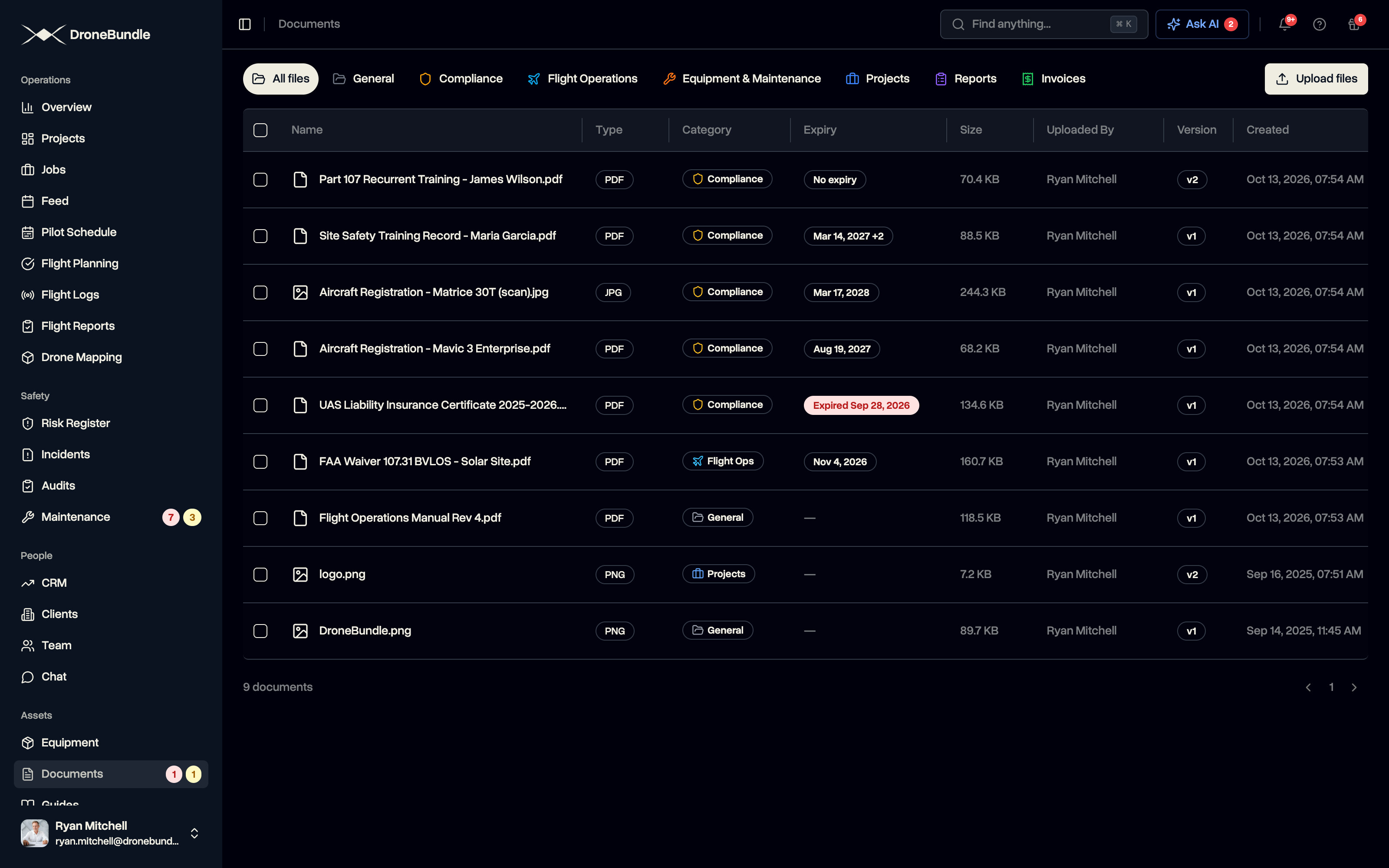Switch to Flight Operations tab
This screenshot has width=1389, height=868.
tap(582, 79)
